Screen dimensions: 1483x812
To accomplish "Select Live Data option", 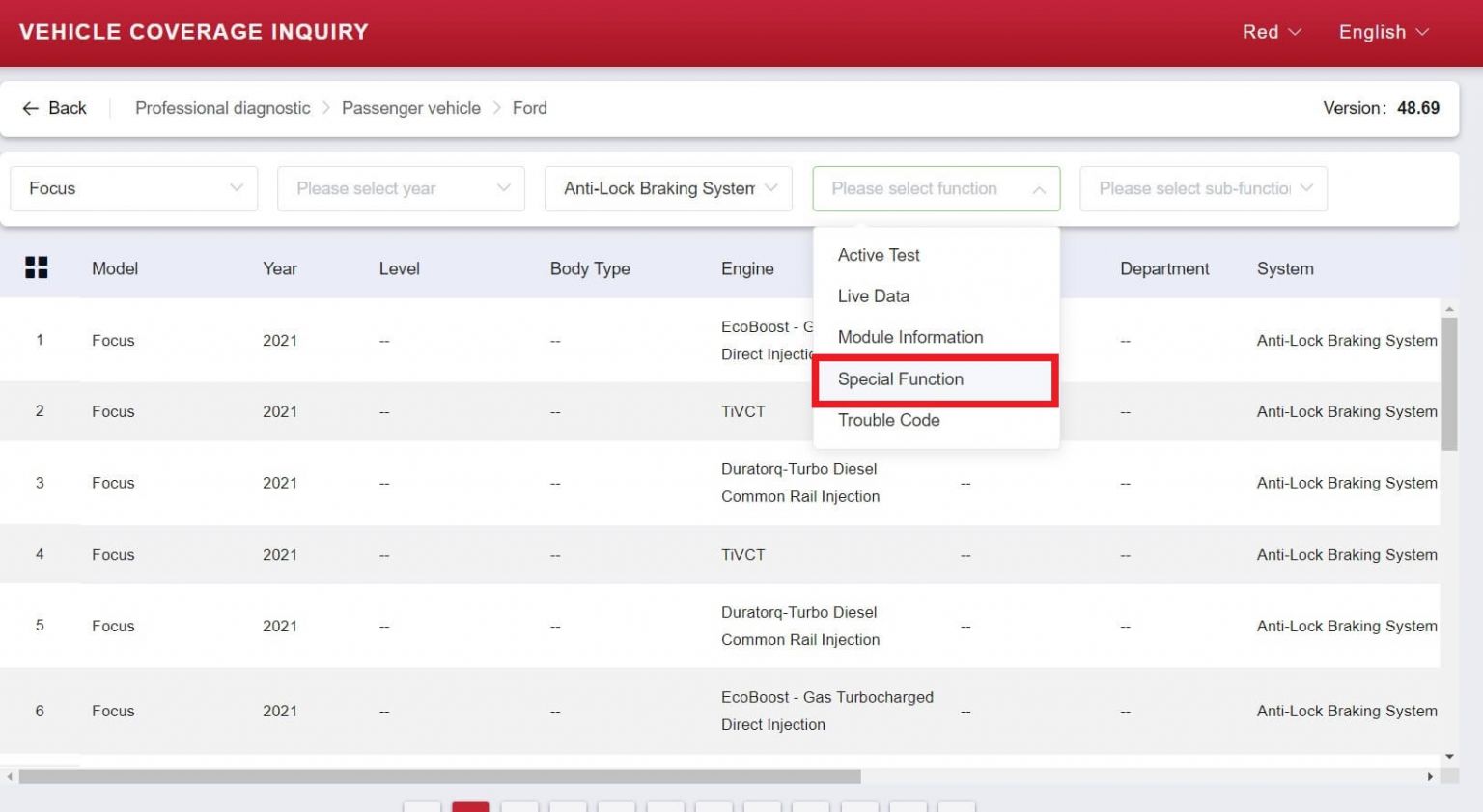I will (x=874, y=296).
